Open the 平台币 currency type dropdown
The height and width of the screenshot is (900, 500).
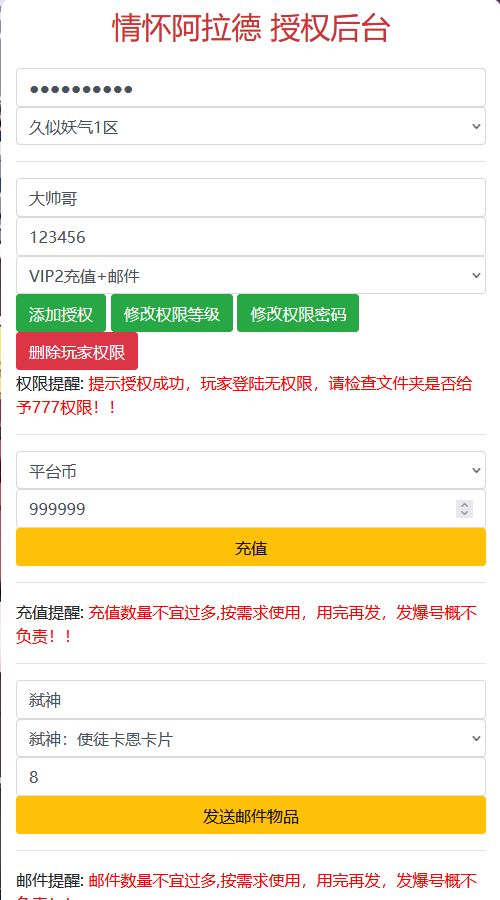[x=251, y=470]
